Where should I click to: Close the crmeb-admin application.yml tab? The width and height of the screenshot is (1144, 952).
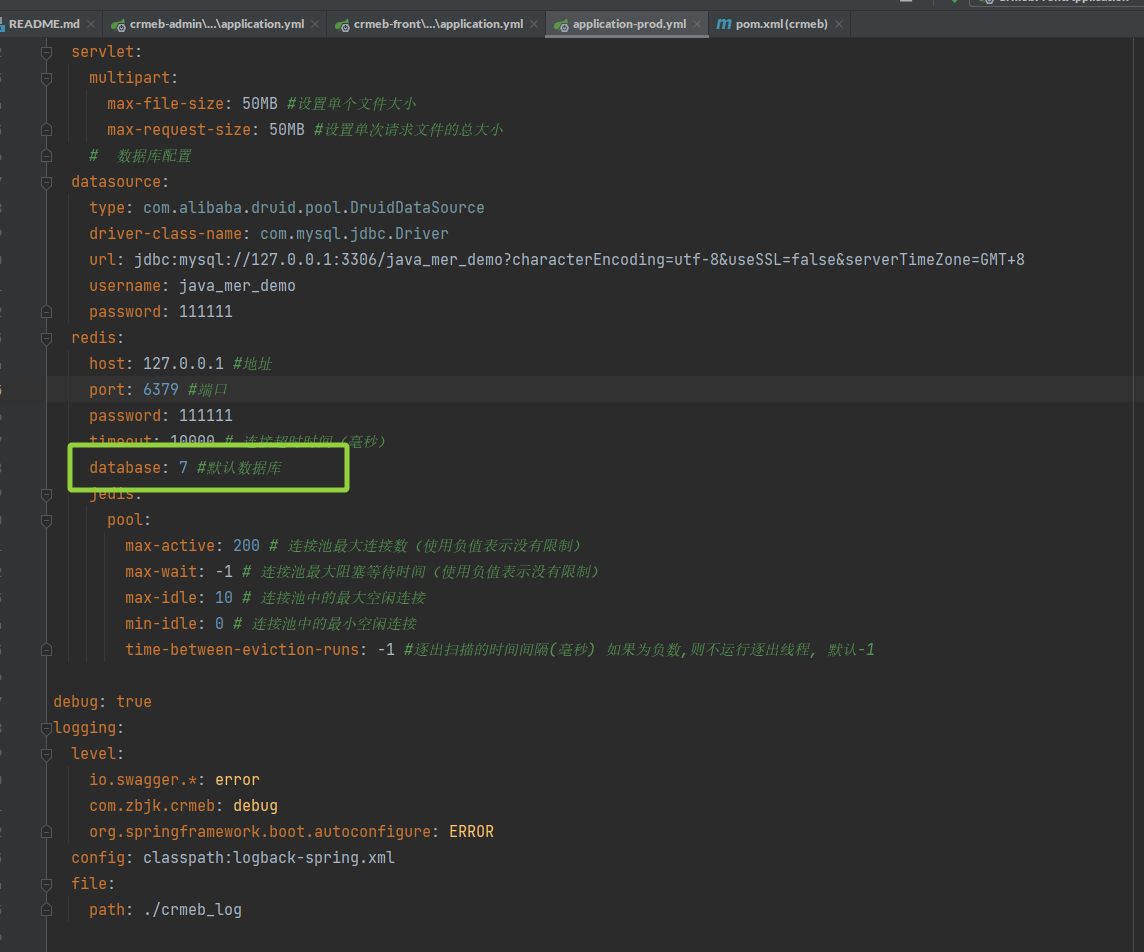[x=314, y=24]
